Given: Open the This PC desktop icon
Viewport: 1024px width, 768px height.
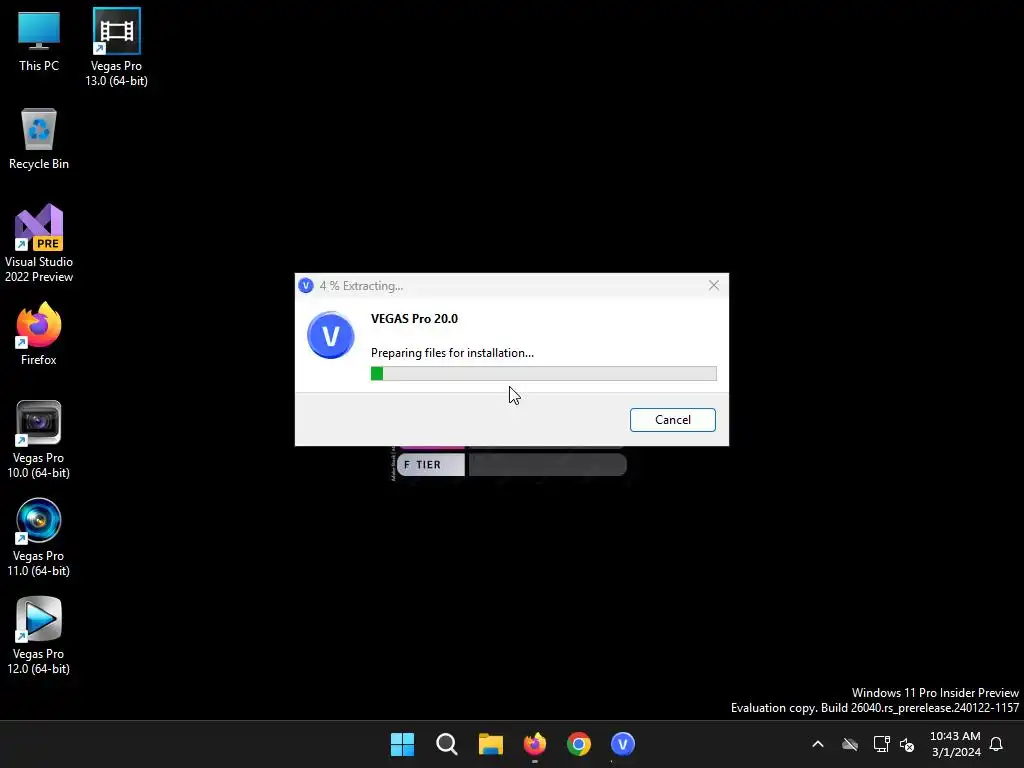Looking at the screenshot, I should tap(39, 41).
